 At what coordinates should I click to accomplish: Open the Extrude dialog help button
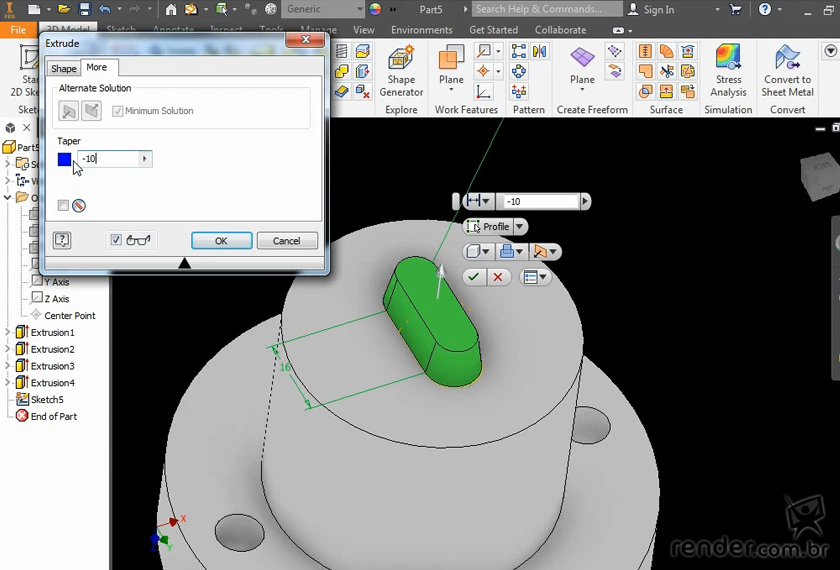point(62,240)
